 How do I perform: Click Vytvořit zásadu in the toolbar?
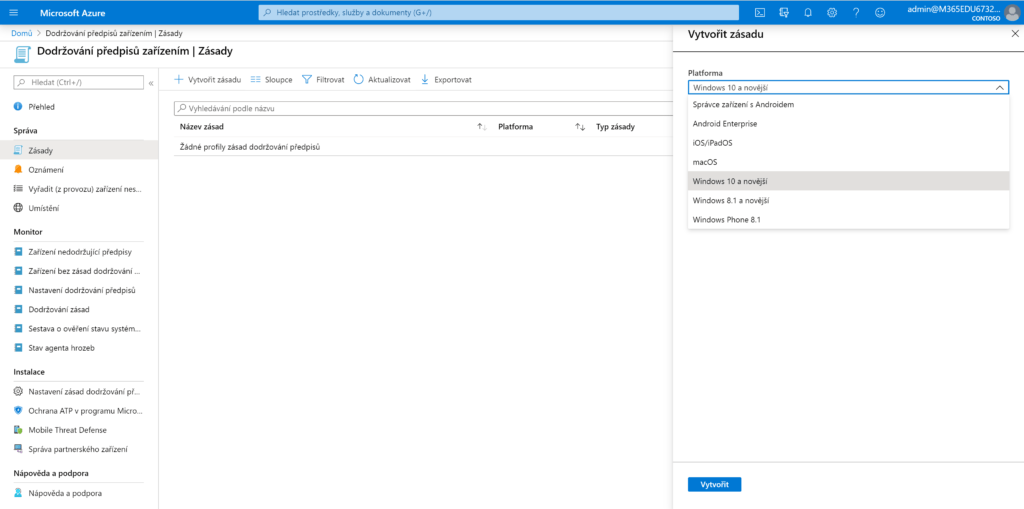[208, 79]
